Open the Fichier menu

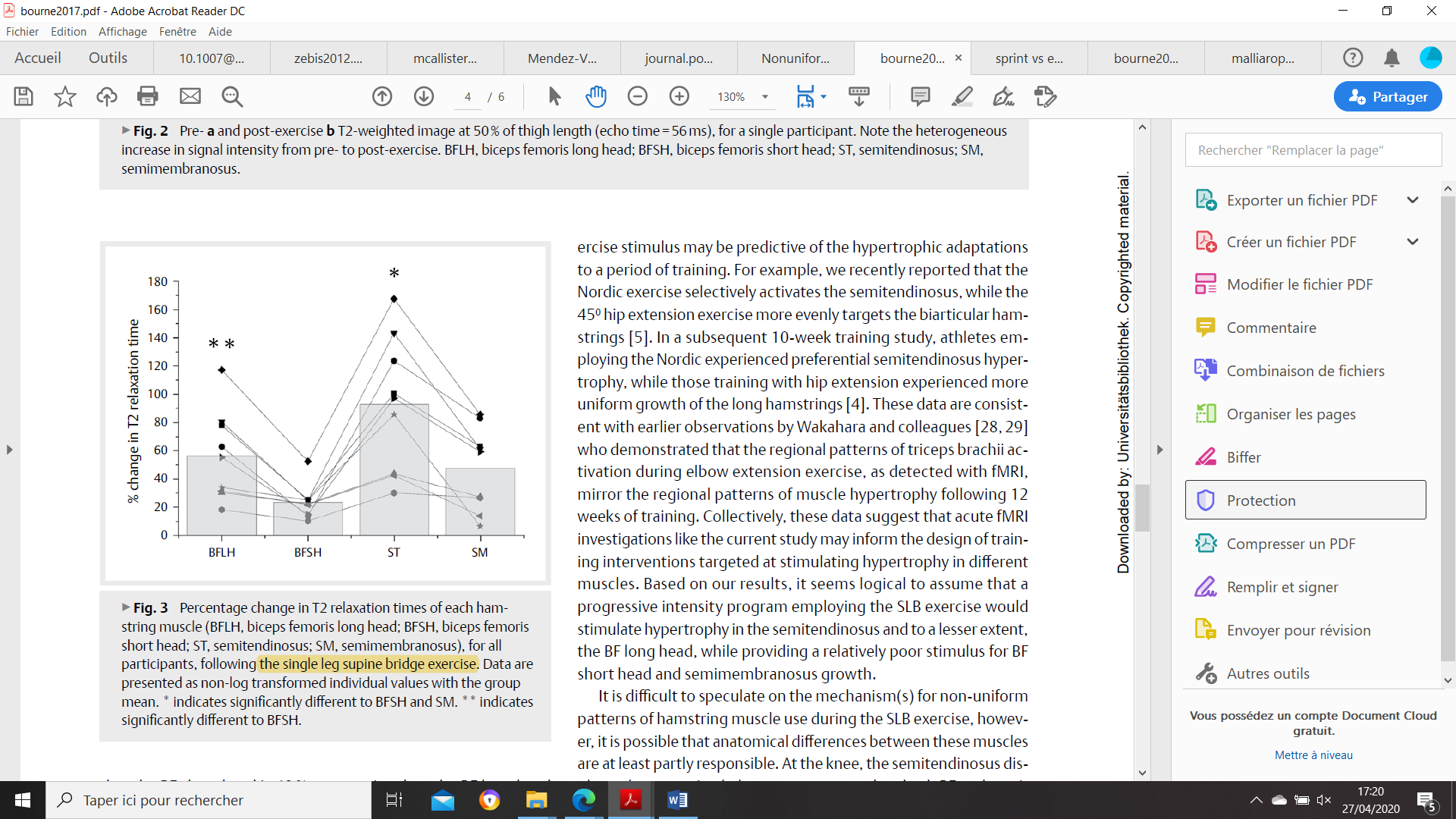tap(22, 32)
